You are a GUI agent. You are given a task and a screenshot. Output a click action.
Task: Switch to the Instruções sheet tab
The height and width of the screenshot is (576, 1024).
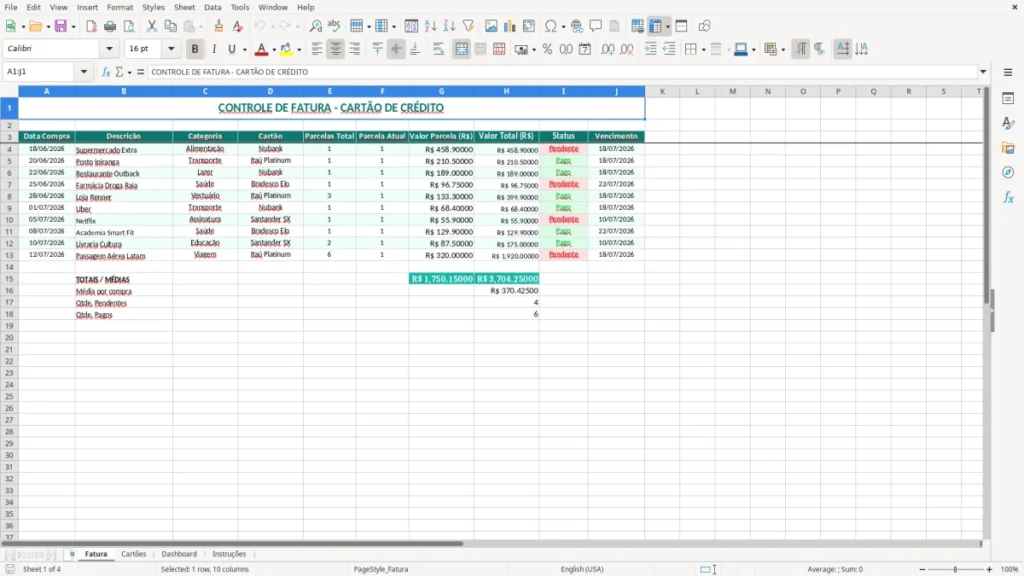229,554
